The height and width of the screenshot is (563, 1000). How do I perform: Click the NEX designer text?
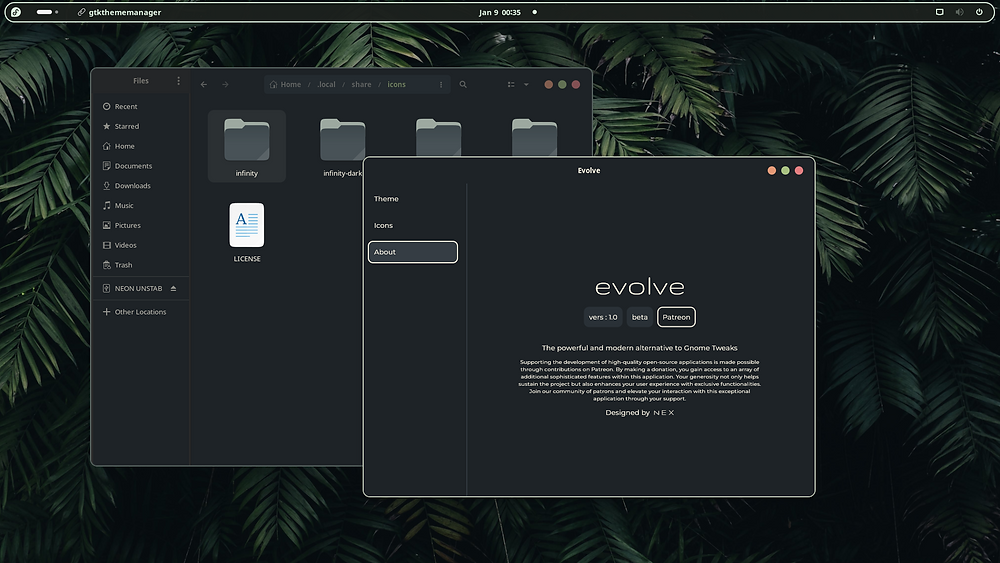pyautogui.click(x=664, y=413)
